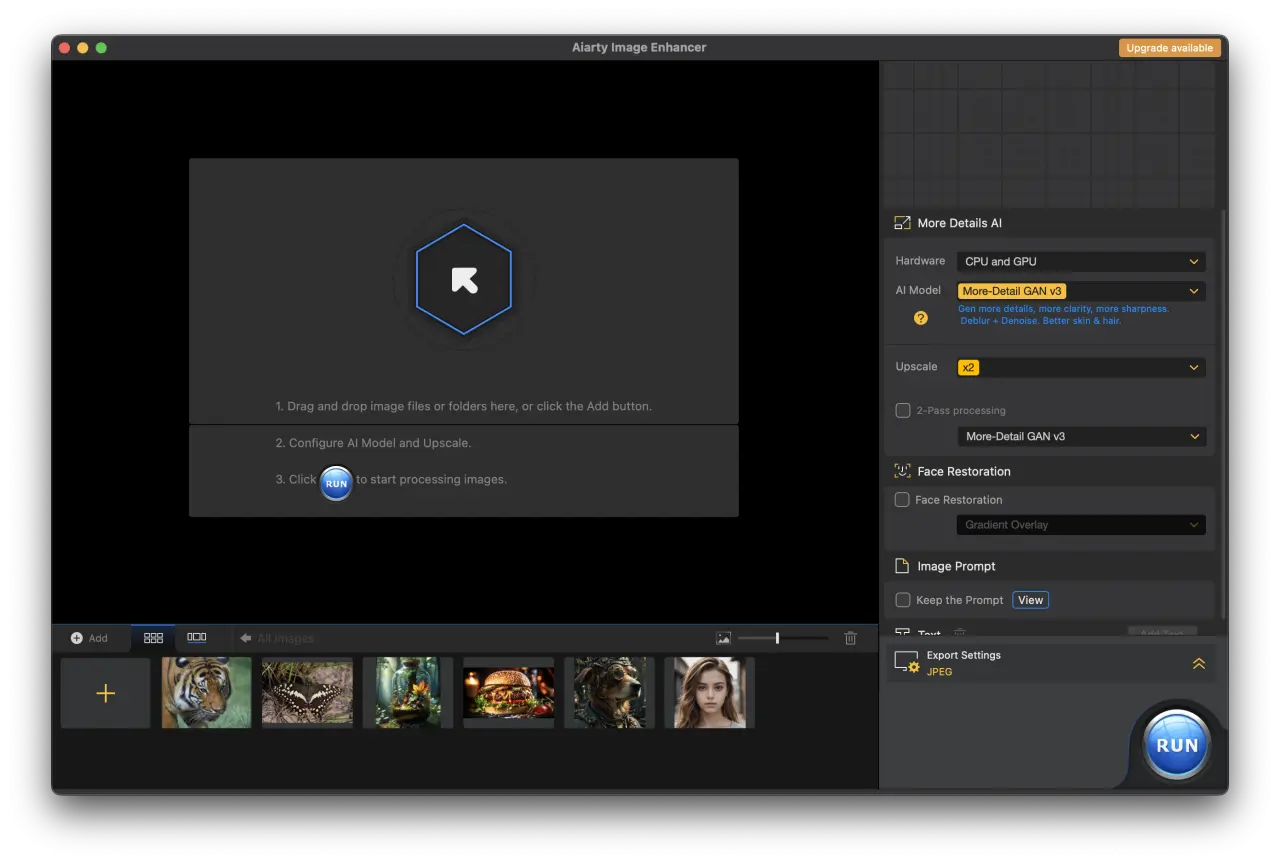
Task: Click the Add button above thumbnails
Action: [89, 638]
